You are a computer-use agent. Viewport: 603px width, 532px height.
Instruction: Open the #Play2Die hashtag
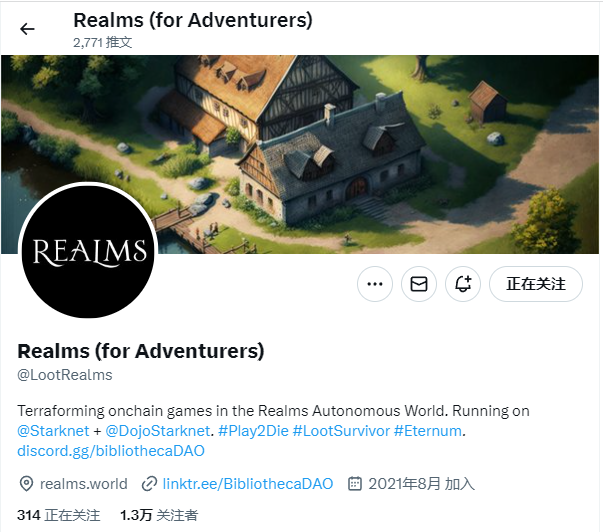point(253,431)
